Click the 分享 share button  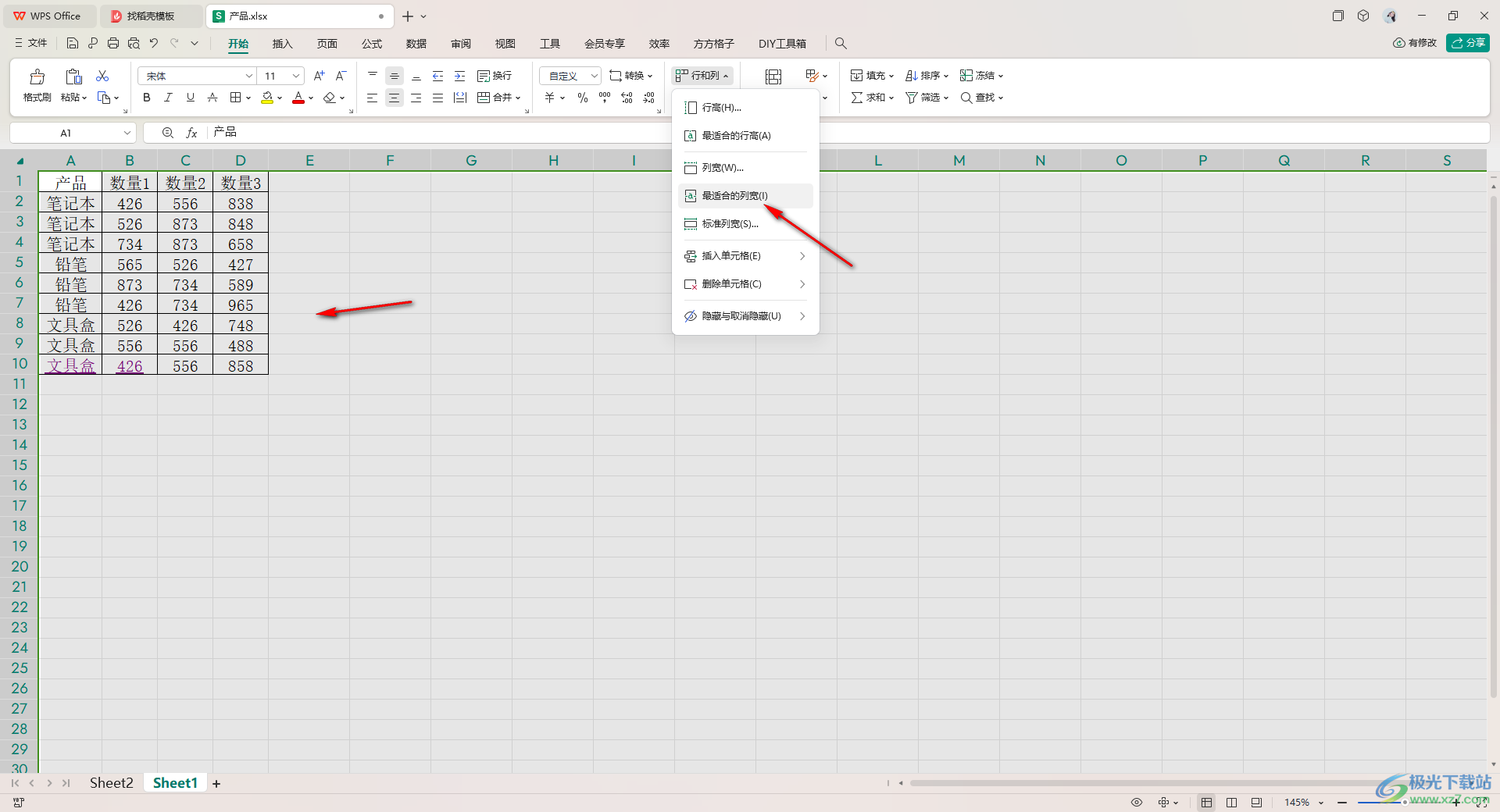click(x=1468, y=43)
